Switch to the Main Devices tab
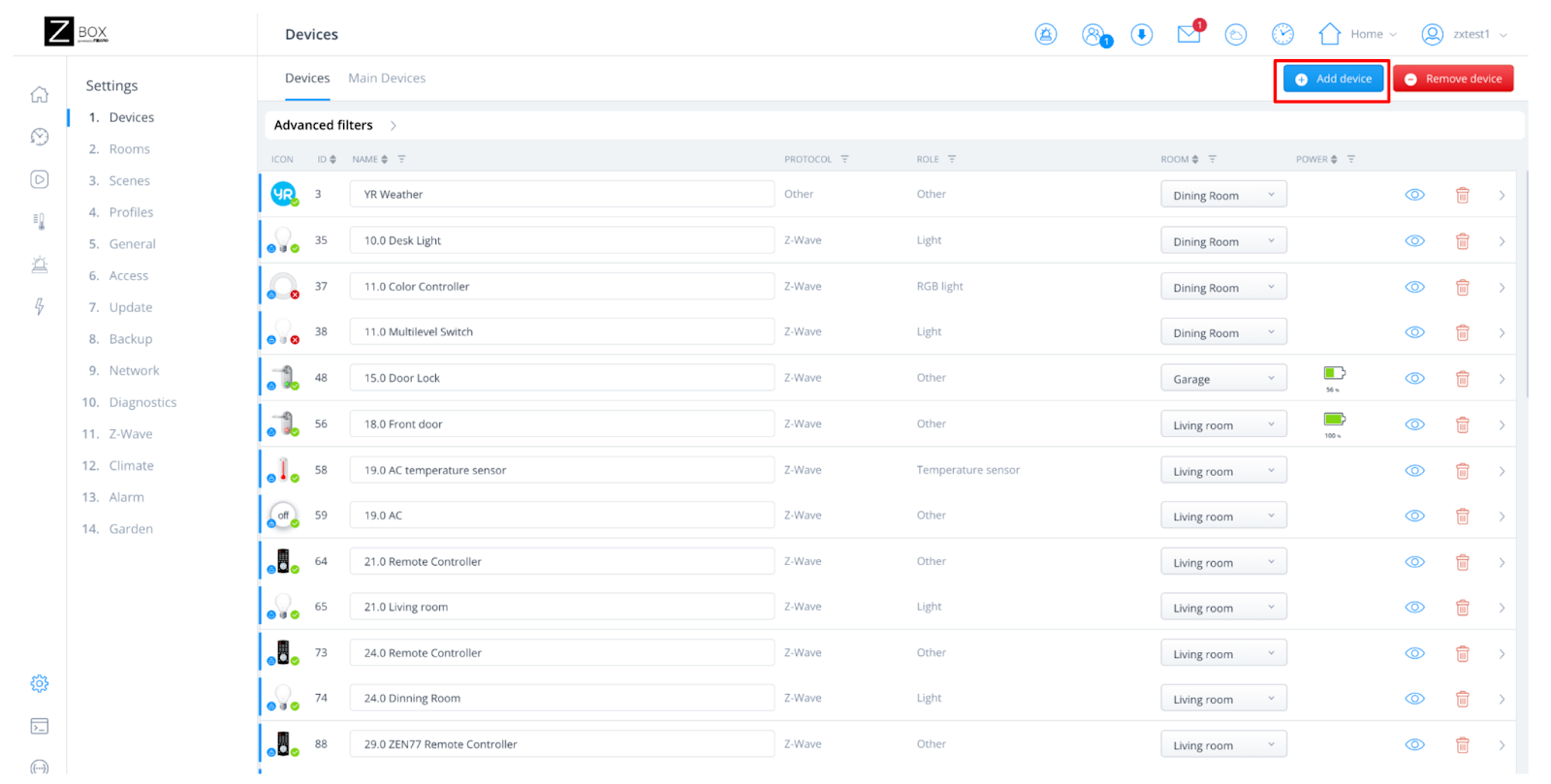 click(x=387, y=78)
